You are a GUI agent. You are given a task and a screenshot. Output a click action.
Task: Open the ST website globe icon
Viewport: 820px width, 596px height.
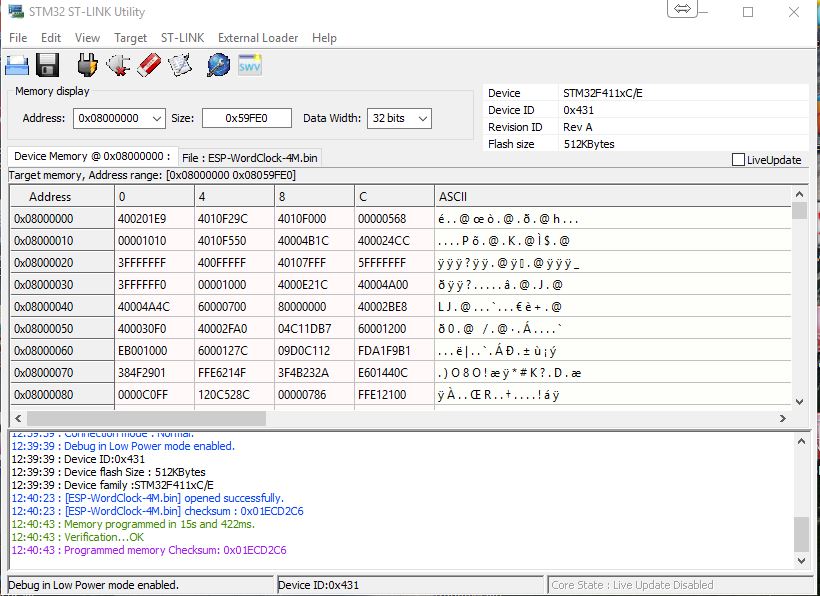coord(219,65)
